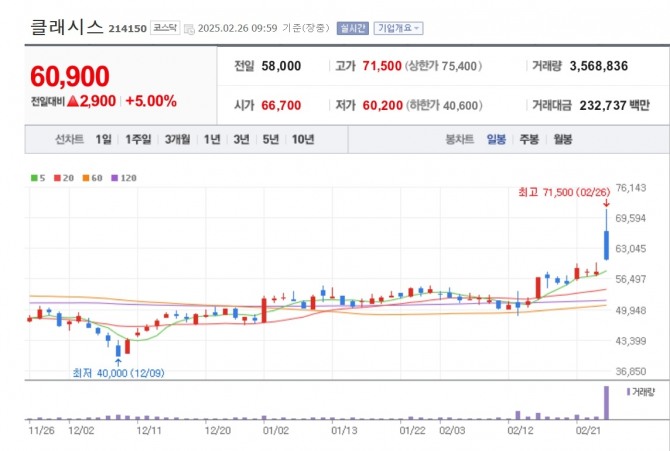Click the purple 거래량 legend icon

point(628,392)
